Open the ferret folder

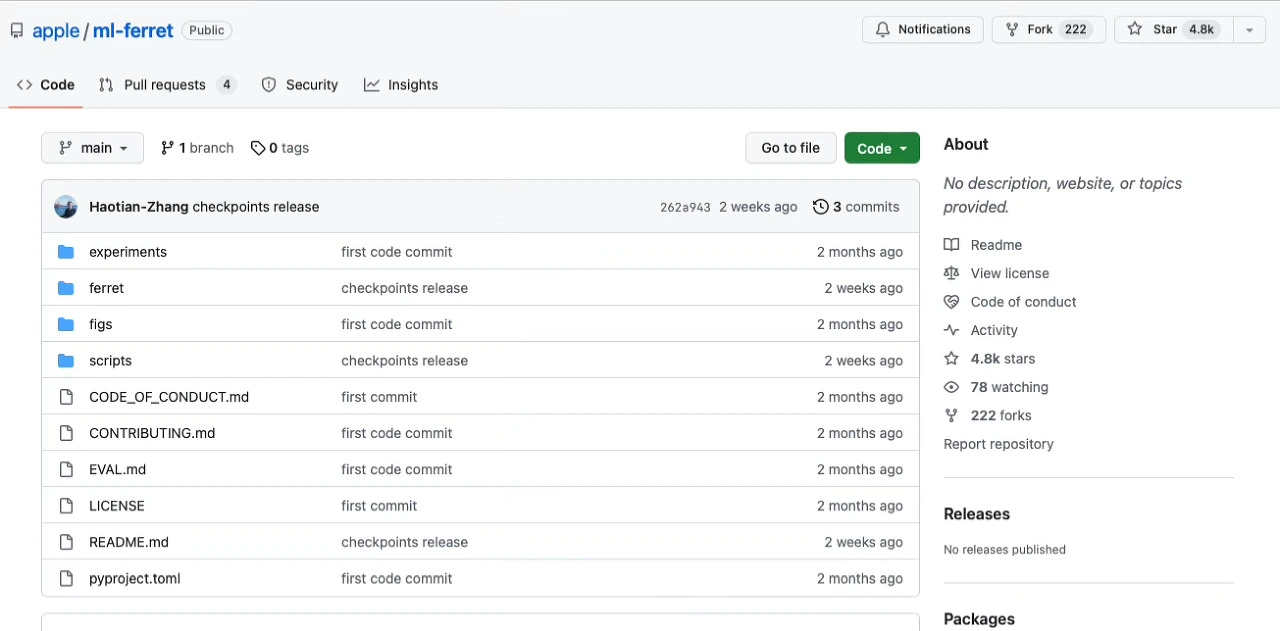coord(106,288)
